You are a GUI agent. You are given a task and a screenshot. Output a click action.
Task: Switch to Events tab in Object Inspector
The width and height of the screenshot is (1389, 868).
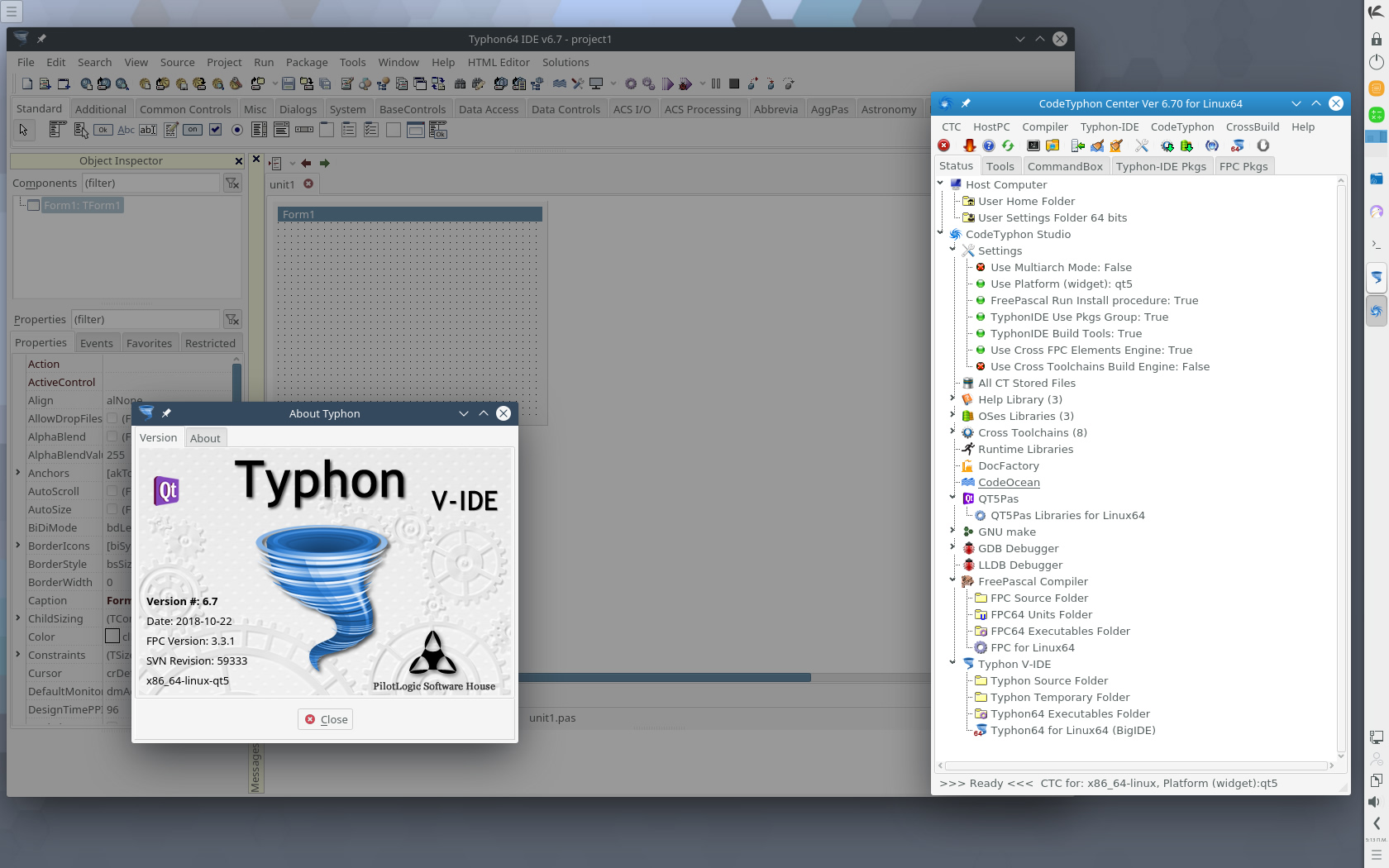[x=97, y=343]
